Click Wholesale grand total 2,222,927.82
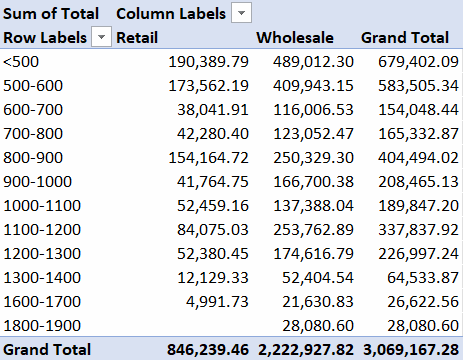The image size is (463, 360). pos(306,350)
